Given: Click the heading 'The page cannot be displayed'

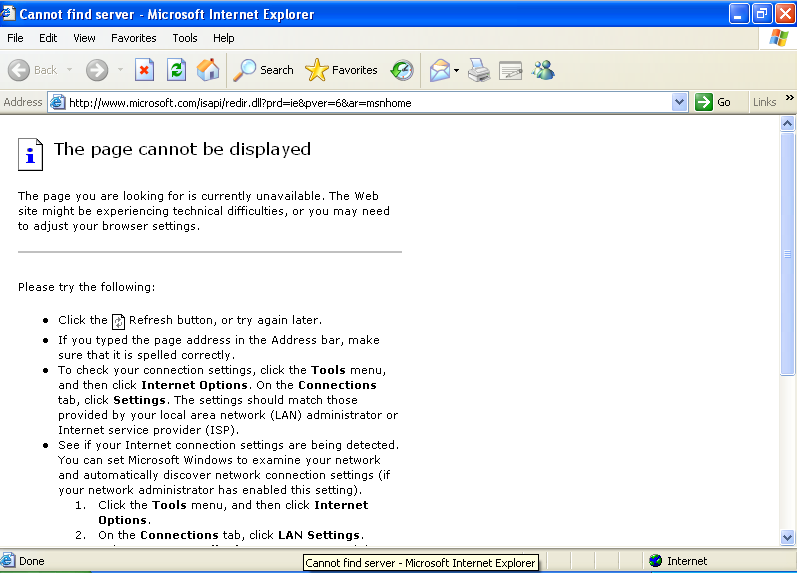Looking at the screenshot, I should pos(182,149).
